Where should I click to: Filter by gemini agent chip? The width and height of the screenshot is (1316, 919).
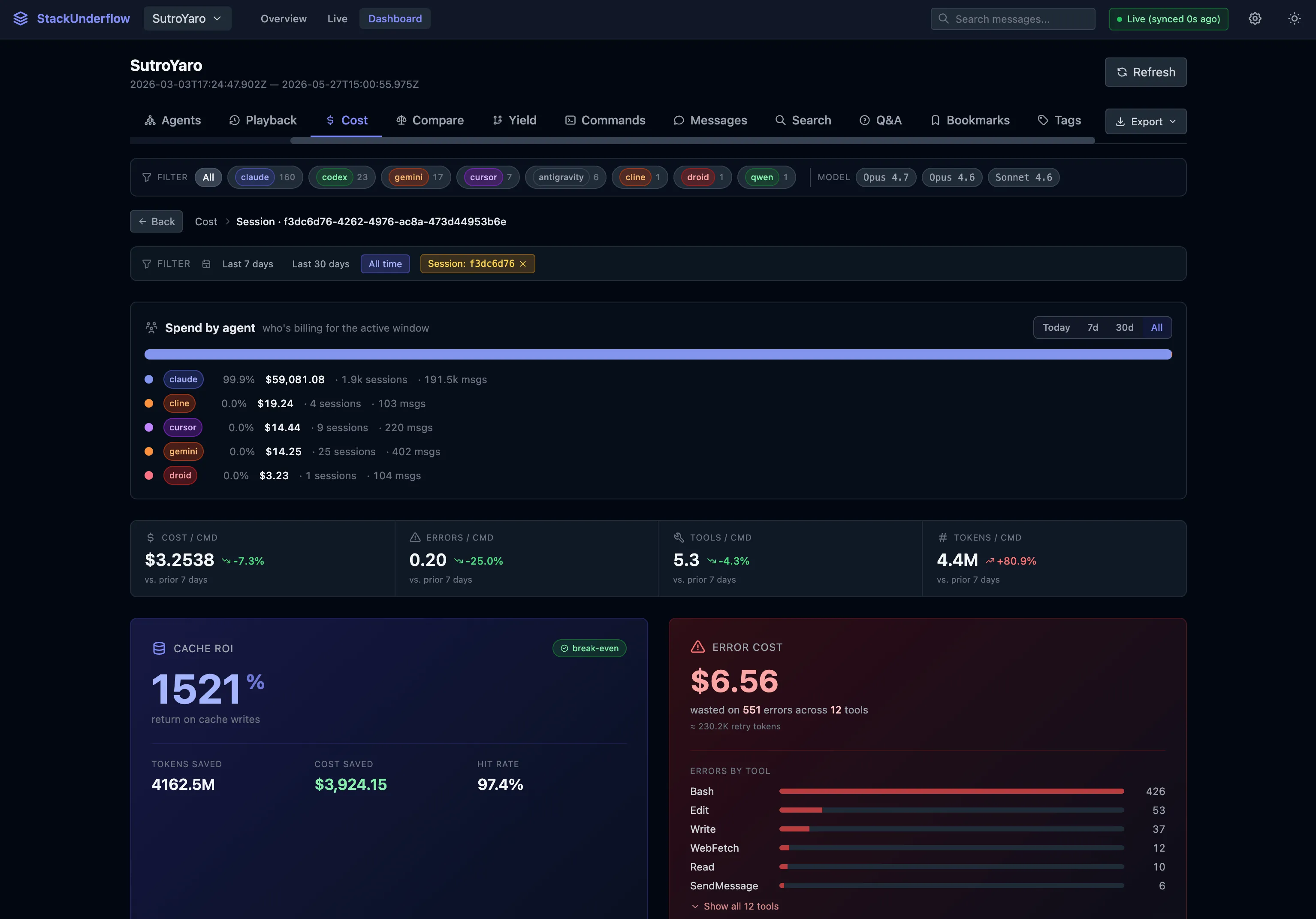pyautogui.click(x=416, y=178)
